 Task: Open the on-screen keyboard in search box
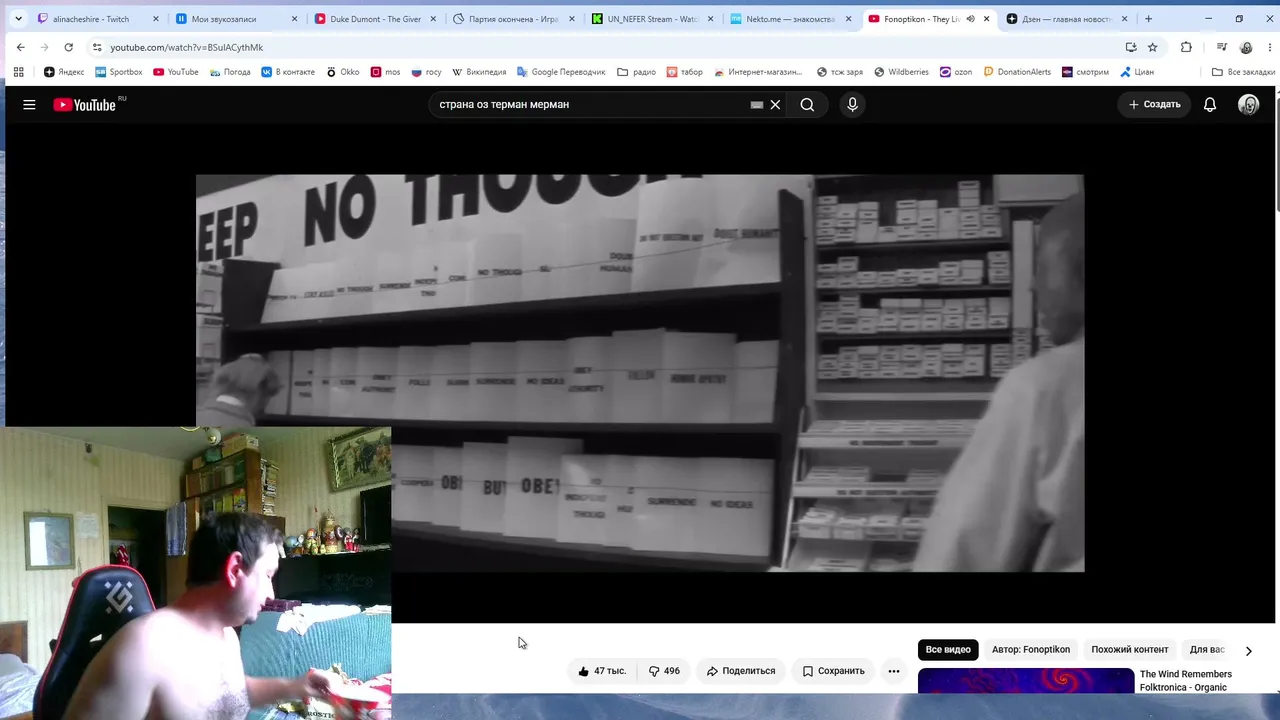[757, 104]
